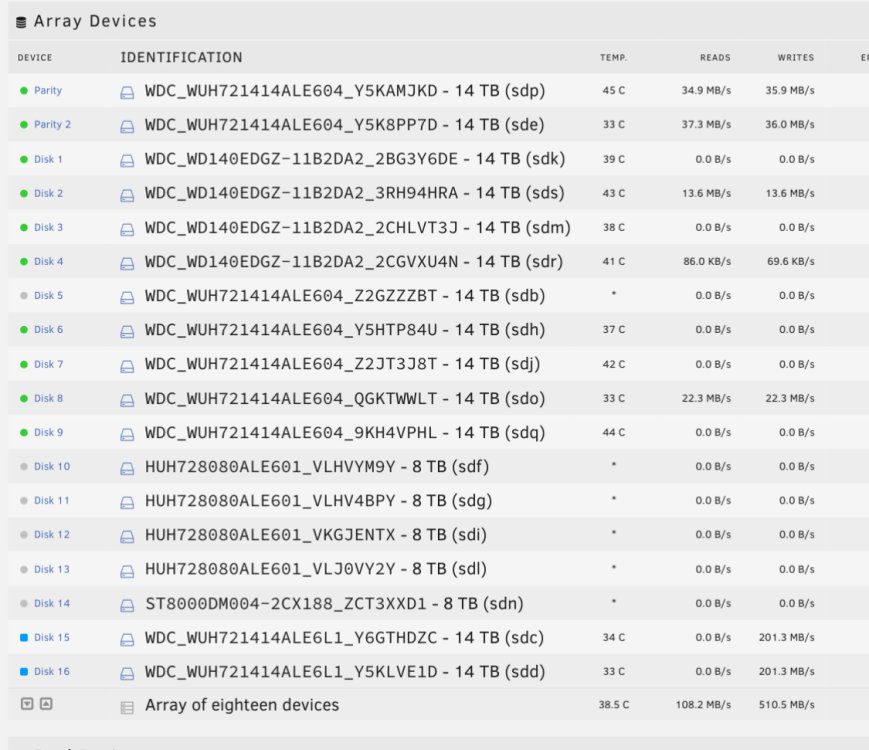The width and height of the screenshot is (869, 750).
Task: Select text HUH728080ALE601_VLHVYM9Y - 8 TB (sdf)
Action: (317, 467)
